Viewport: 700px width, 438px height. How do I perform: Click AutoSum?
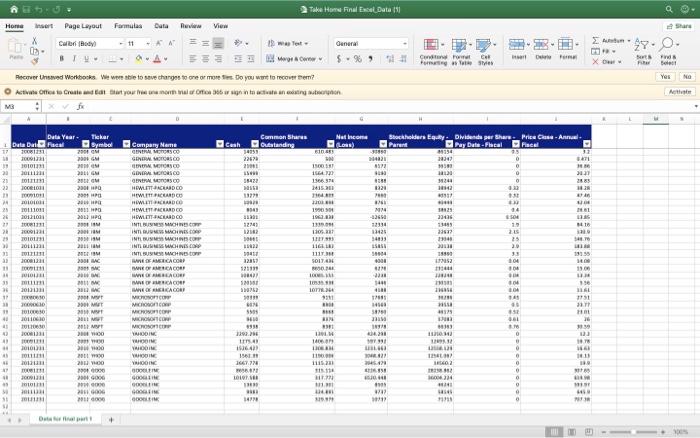[x=611, y=41]
